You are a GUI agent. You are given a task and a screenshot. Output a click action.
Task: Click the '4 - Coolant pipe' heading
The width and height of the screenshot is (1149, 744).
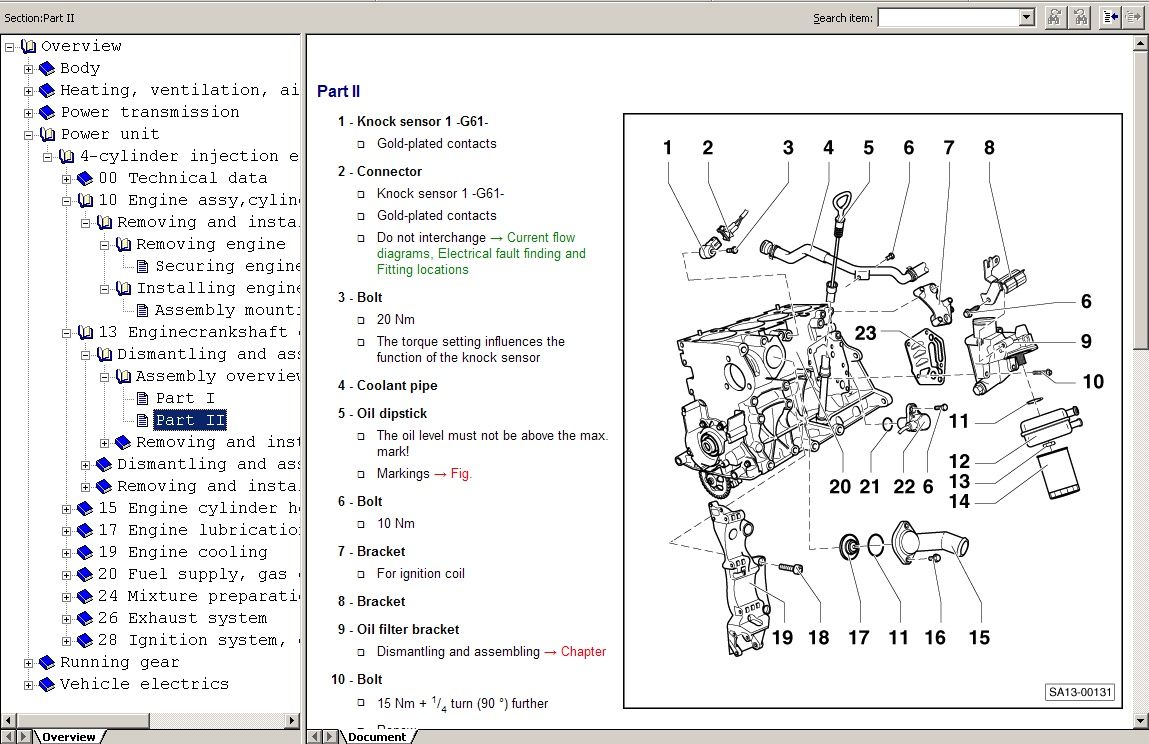coord(387,386)
